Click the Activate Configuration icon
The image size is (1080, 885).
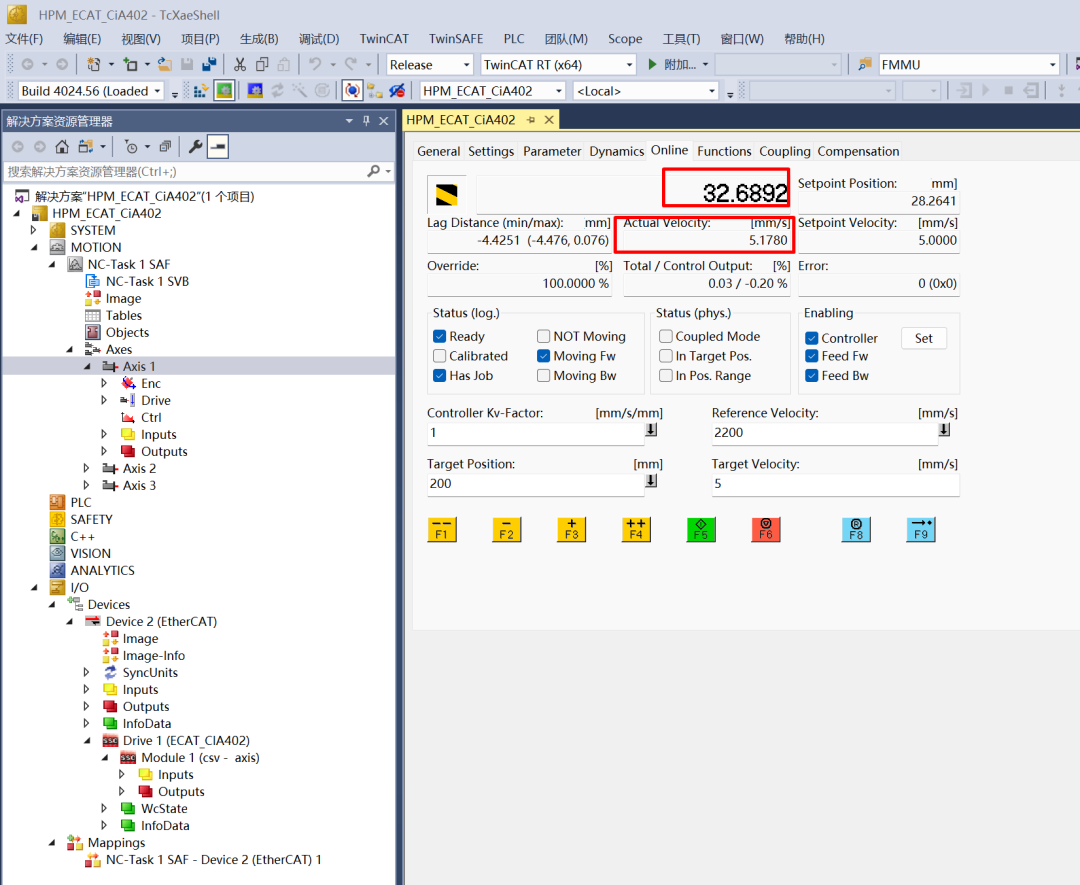(x=201, y=91)
